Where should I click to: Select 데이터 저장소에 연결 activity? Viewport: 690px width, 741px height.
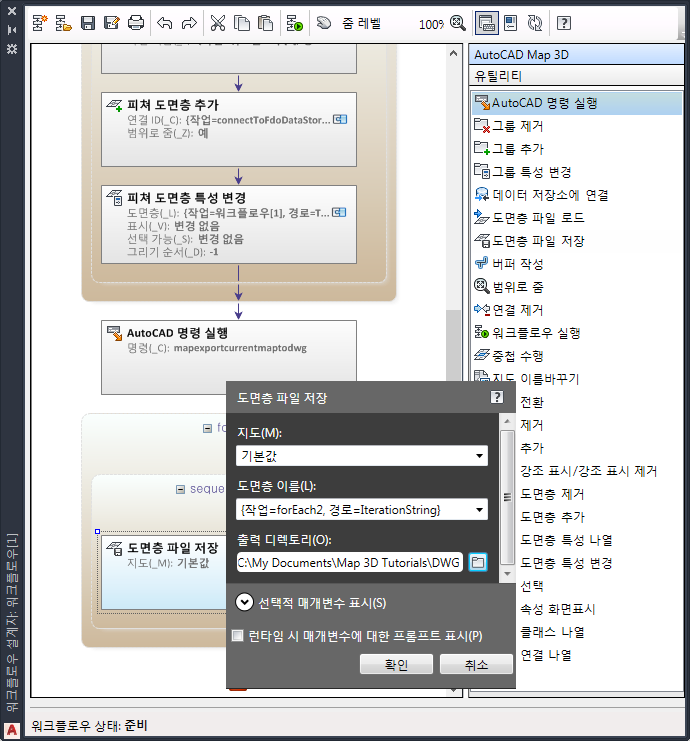tap(577, 195)
